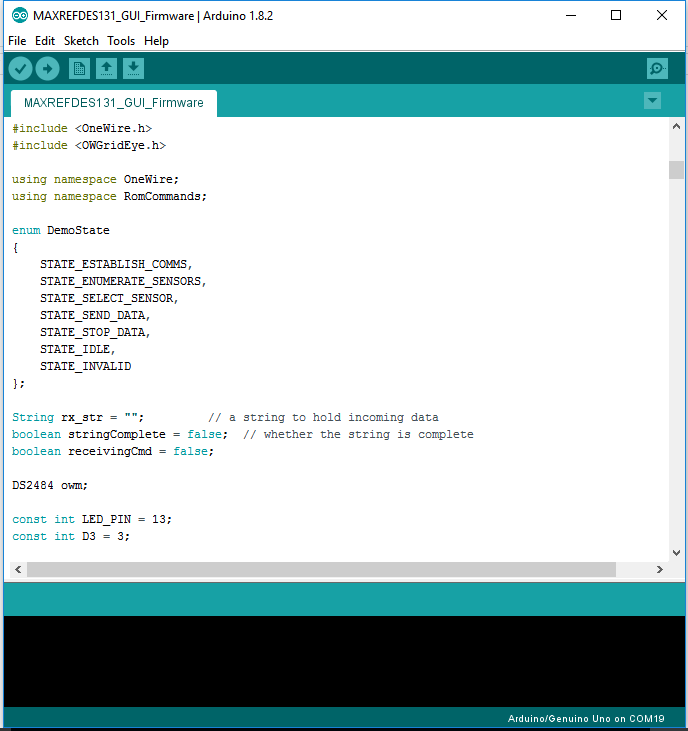Maximize the Arduino IDE window
Viewport: 688px width, 731px height.
(x=616, y=16)
